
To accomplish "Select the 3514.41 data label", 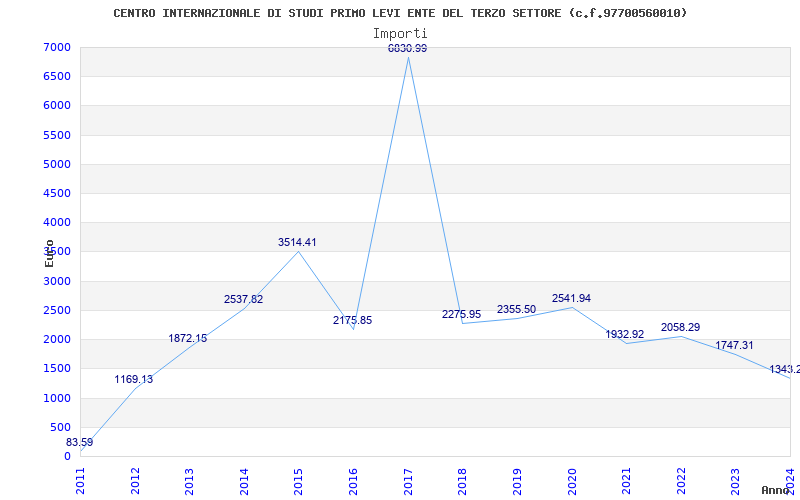I will tap(297, 242).
